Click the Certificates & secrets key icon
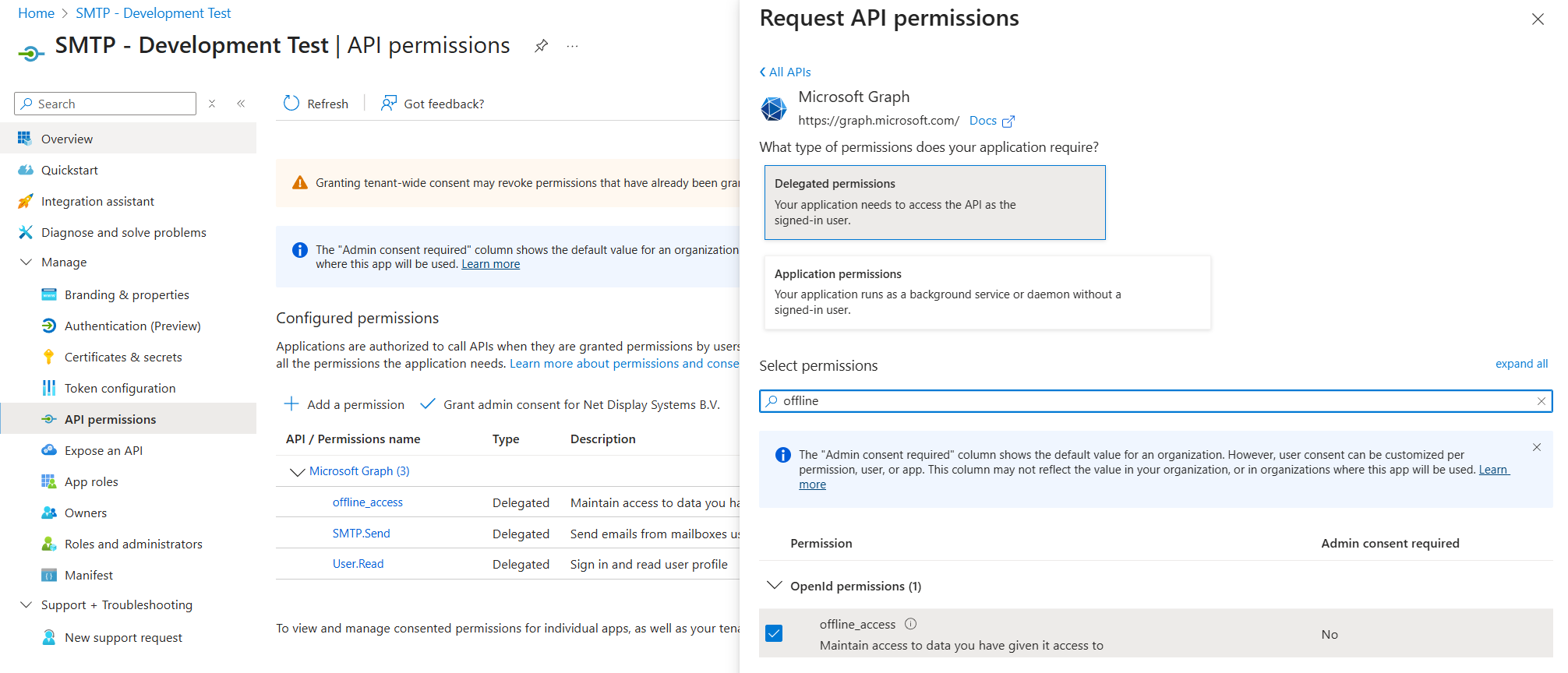This screenshot has width=1568, height=673. pyautogui.click(x=49, y=357)
